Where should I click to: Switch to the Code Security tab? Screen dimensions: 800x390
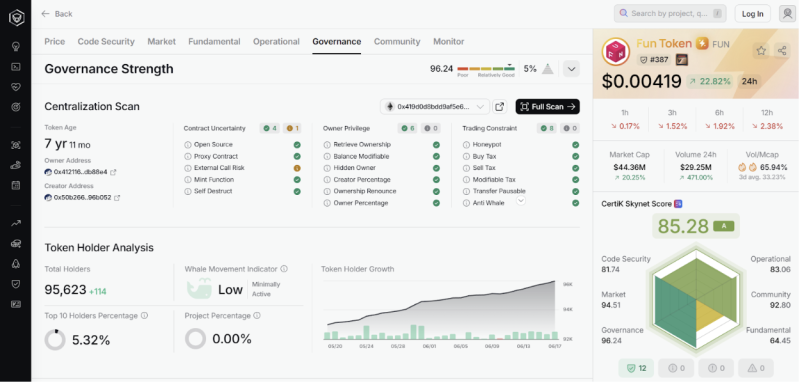point(106,41)
